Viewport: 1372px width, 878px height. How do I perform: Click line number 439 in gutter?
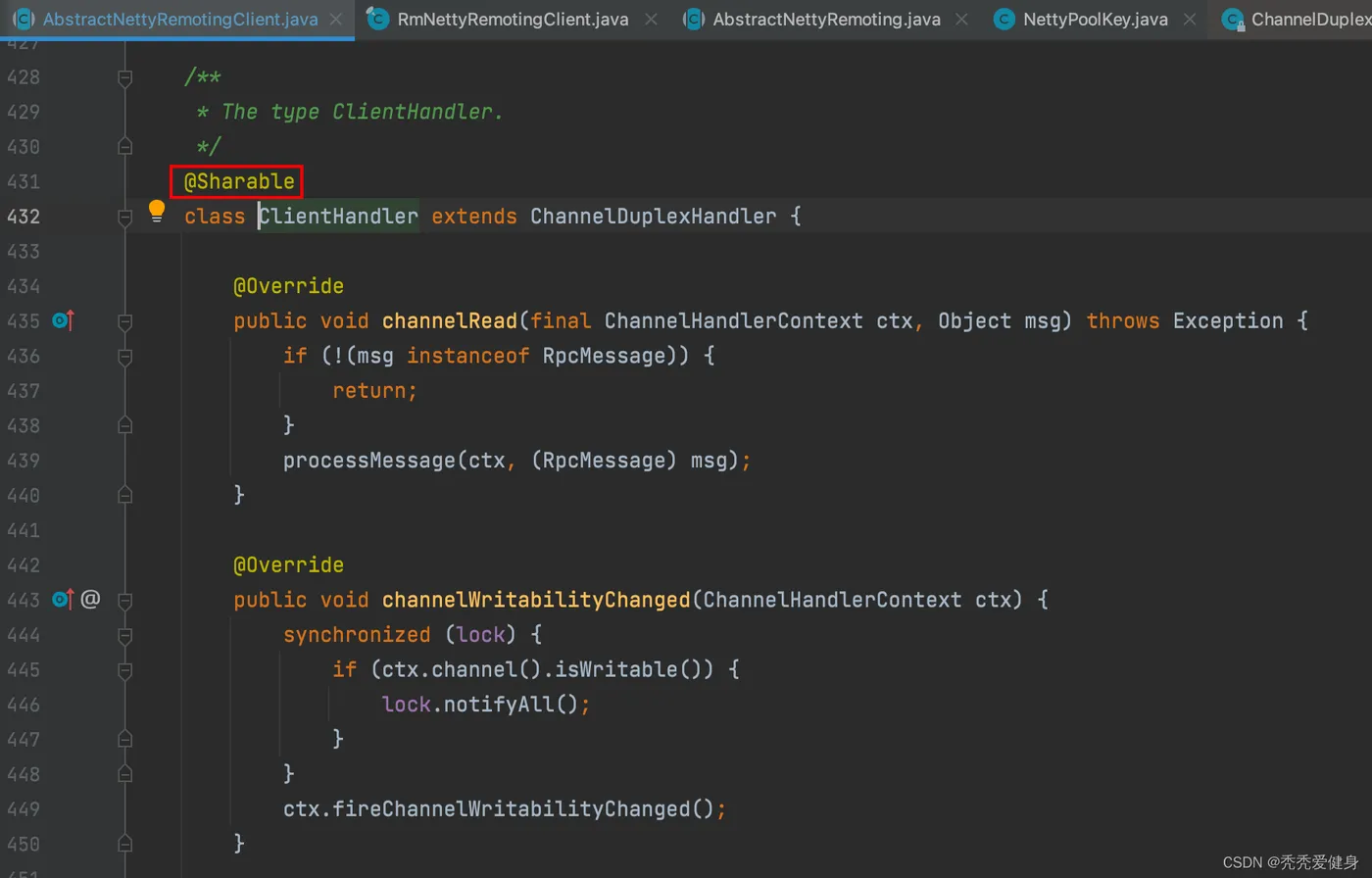[22, 460]
